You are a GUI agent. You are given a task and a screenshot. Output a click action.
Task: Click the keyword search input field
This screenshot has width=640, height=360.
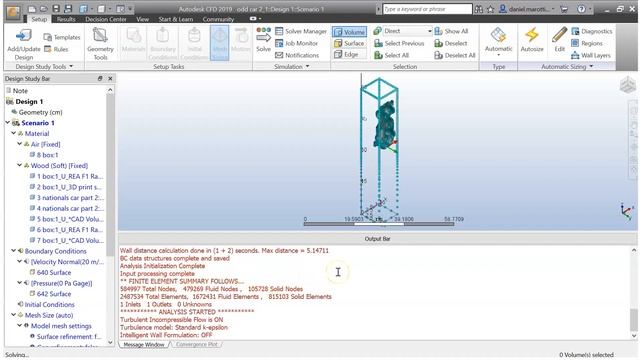(x=427, y=9)
